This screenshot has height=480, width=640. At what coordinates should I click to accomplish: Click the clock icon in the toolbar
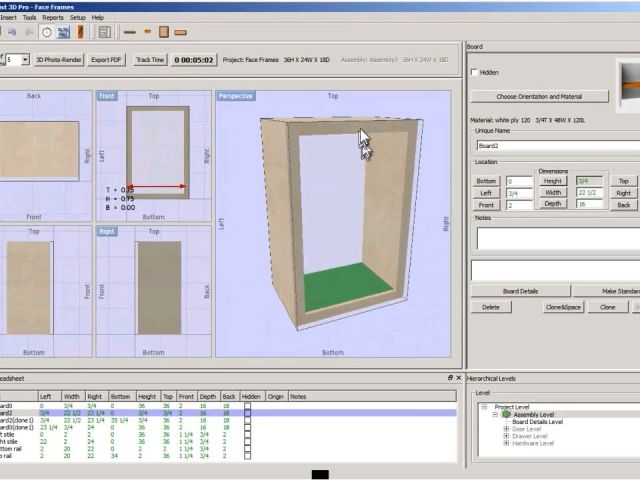[x=47, y=32]
